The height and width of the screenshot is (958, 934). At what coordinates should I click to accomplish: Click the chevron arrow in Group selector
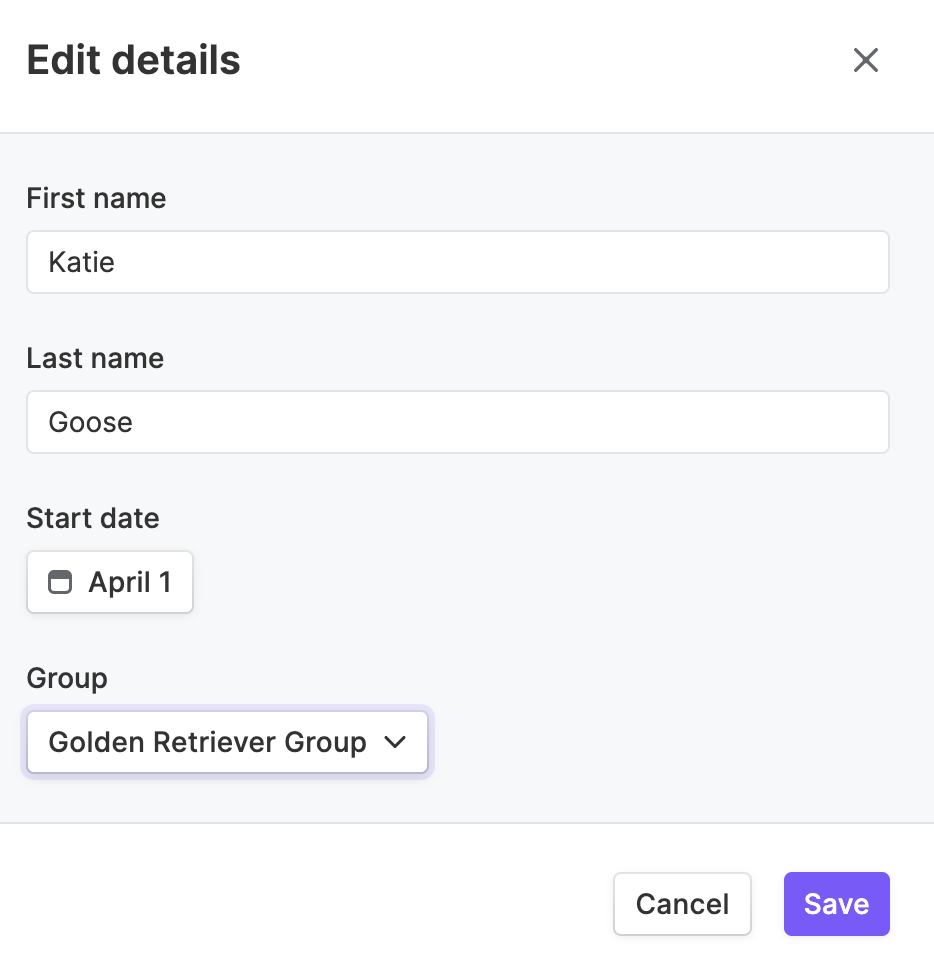click(395, 742)
